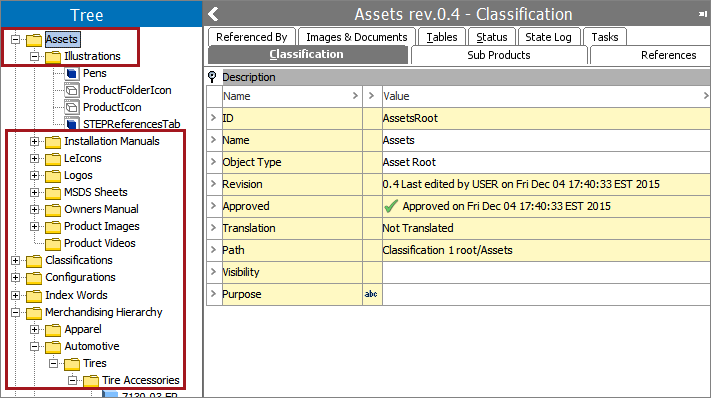Select the Sub Products sub-tab
Viewport: 711px width, 398px height.
coord(499,55)
